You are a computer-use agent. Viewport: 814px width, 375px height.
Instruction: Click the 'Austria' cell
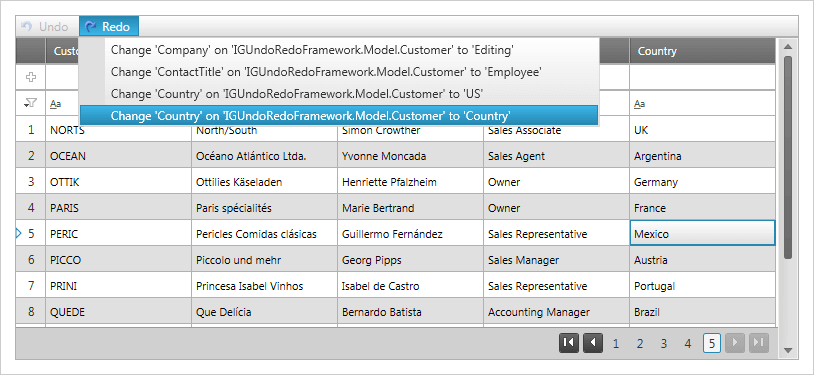(x=702, y=260)
